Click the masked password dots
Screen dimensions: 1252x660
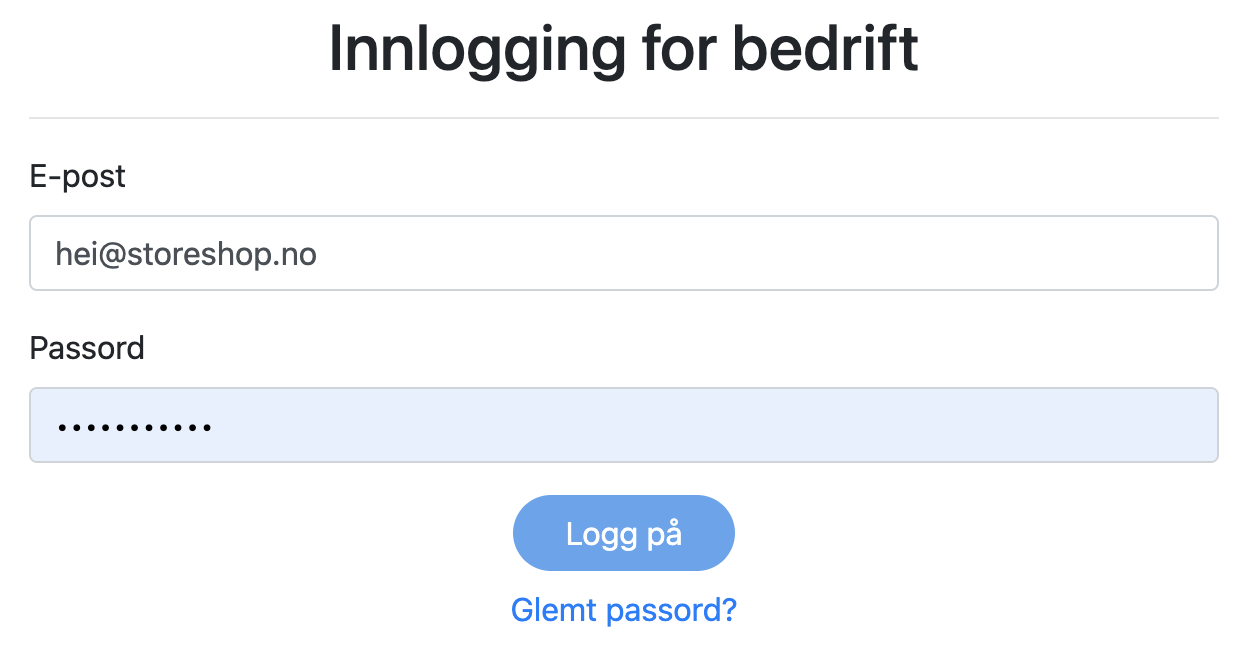pyautogui.click(x=134, y=427)
